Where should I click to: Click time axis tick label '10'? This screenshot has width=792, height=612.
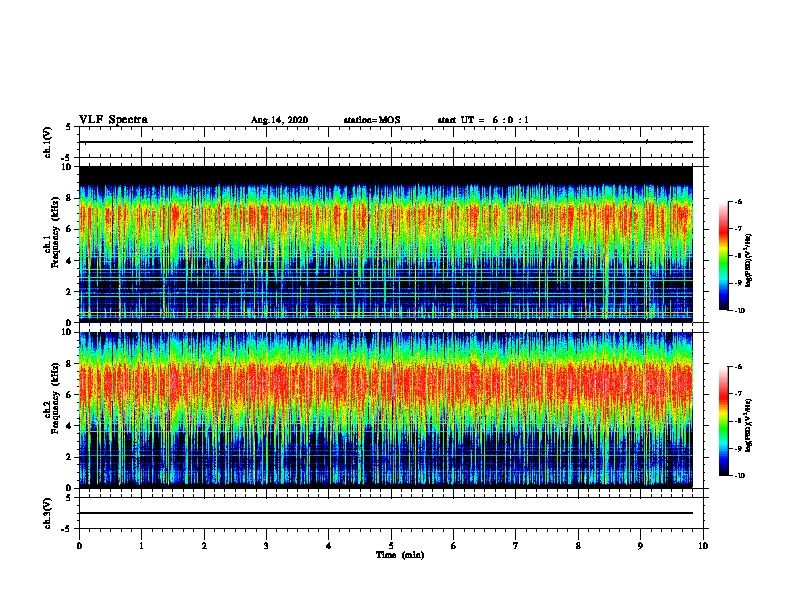(703, 546)
